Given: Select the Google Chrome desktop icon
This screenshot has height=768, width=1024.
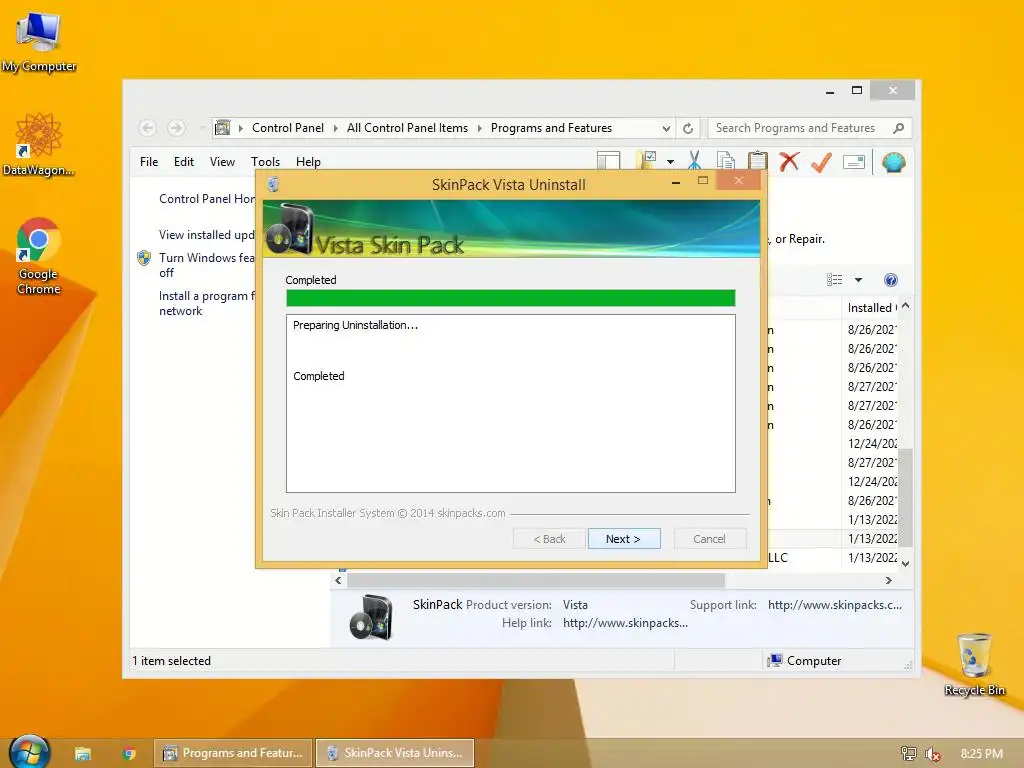Looking at the screenshot, I should [x=39, y=256].
